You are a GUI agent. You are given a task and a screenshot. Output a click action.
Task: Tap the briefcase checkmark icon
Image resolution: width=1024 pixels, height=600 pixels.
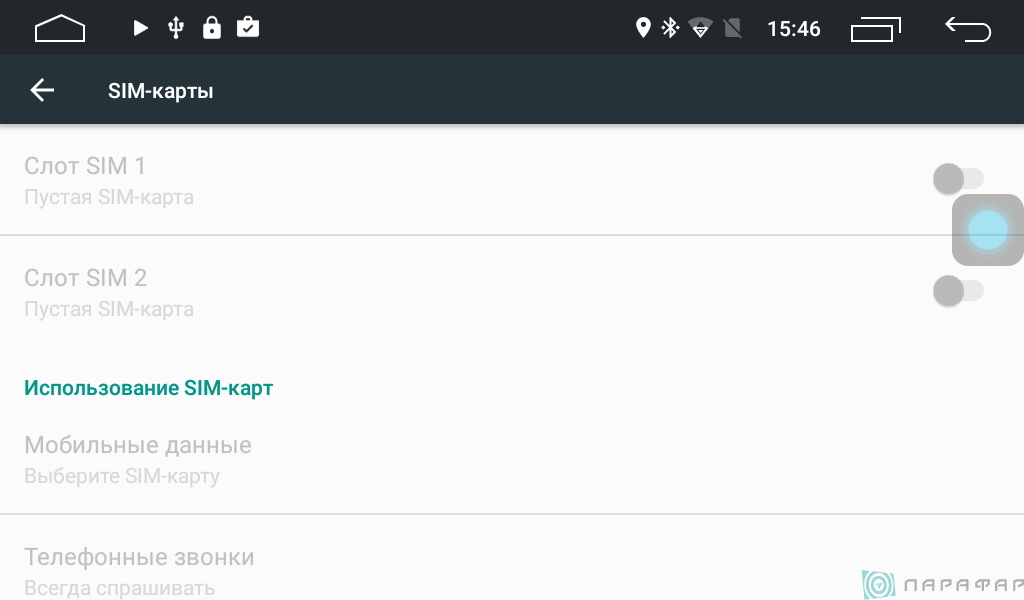pos(248,27)
